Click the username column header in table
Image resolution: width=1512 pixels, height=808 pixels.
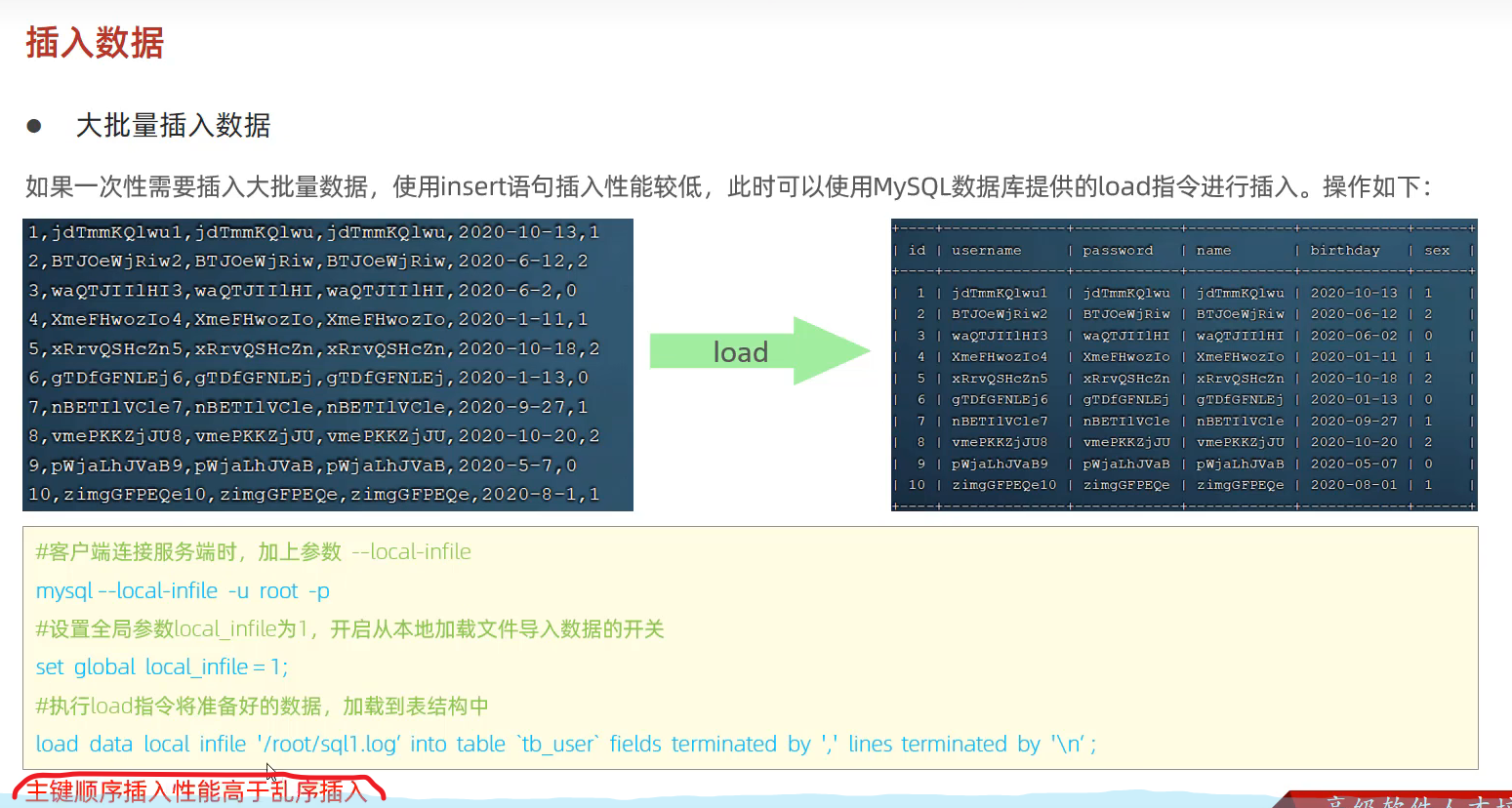[x=986, y=251]
